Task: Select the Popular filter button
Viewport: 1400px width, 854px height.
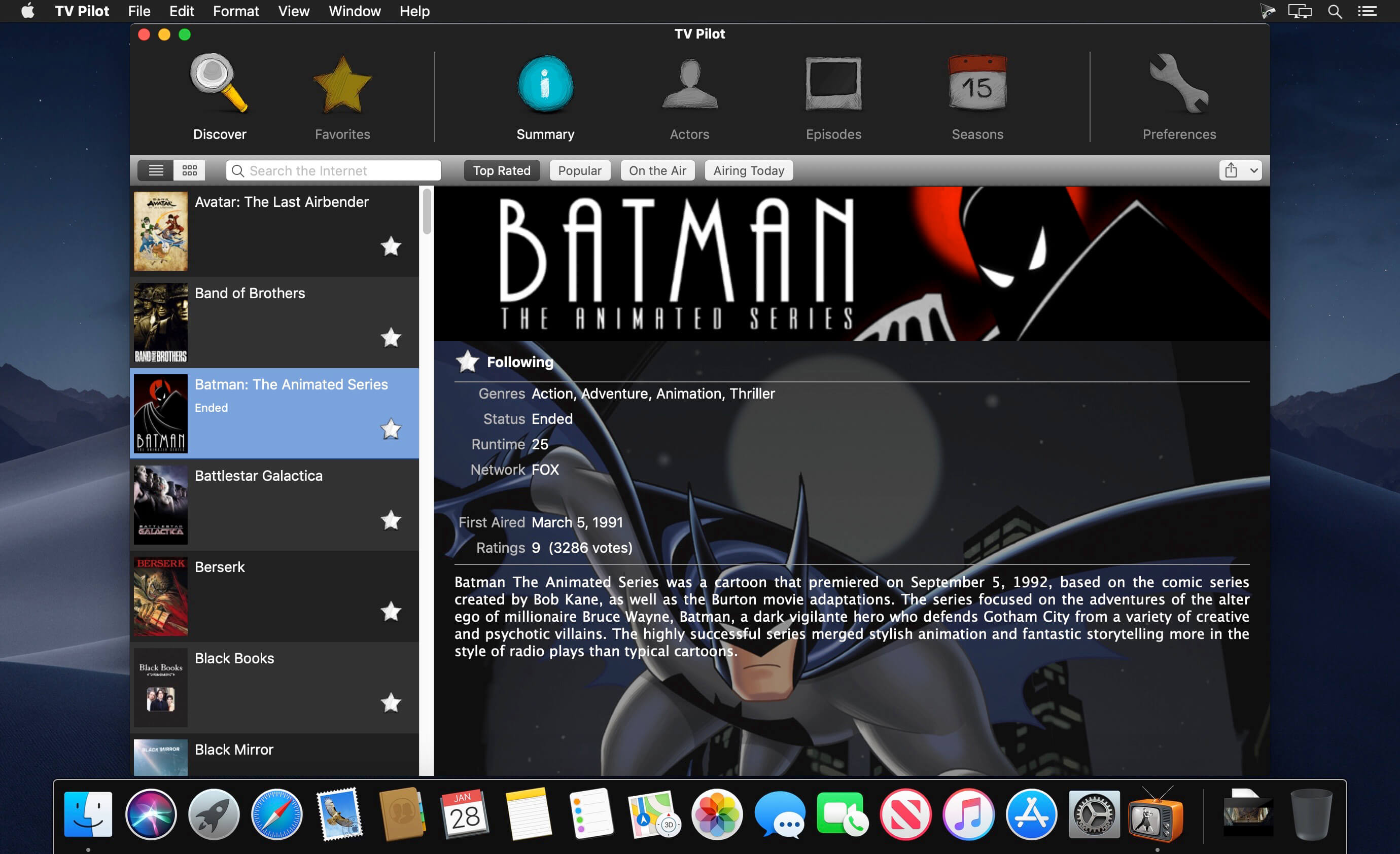Action: click(x=579, y=170)
